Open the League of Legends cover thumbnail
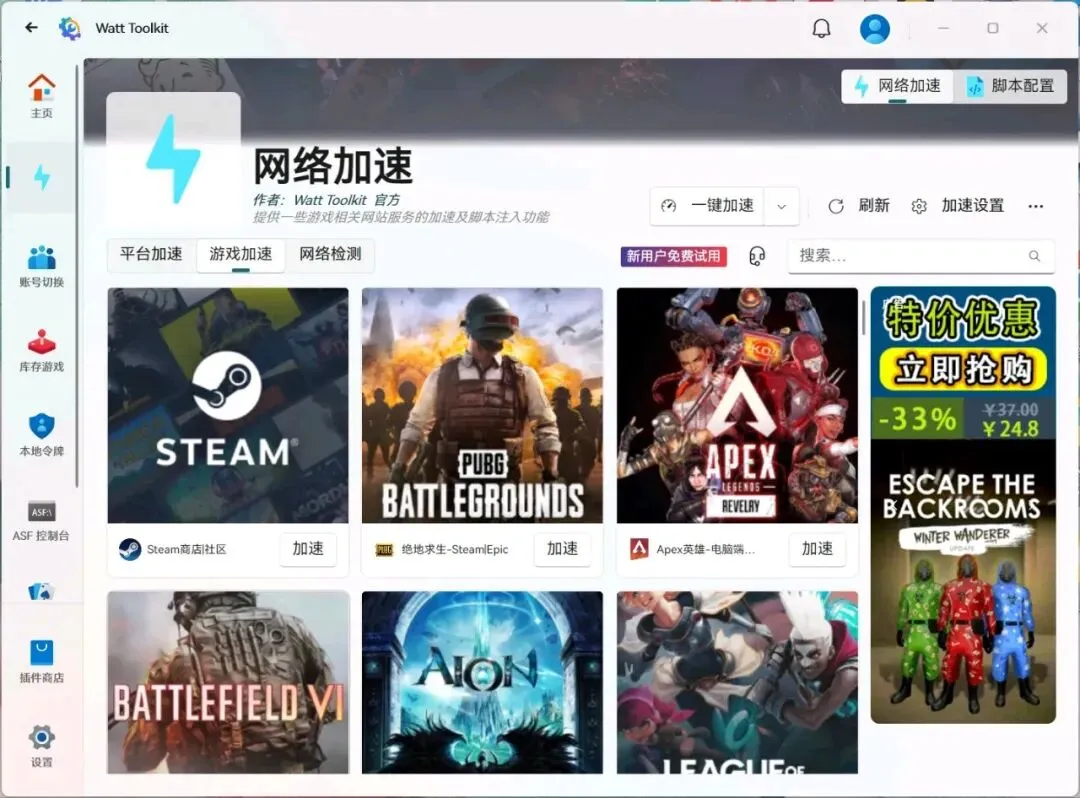1080x798 pixels. [x=737, y=682]
